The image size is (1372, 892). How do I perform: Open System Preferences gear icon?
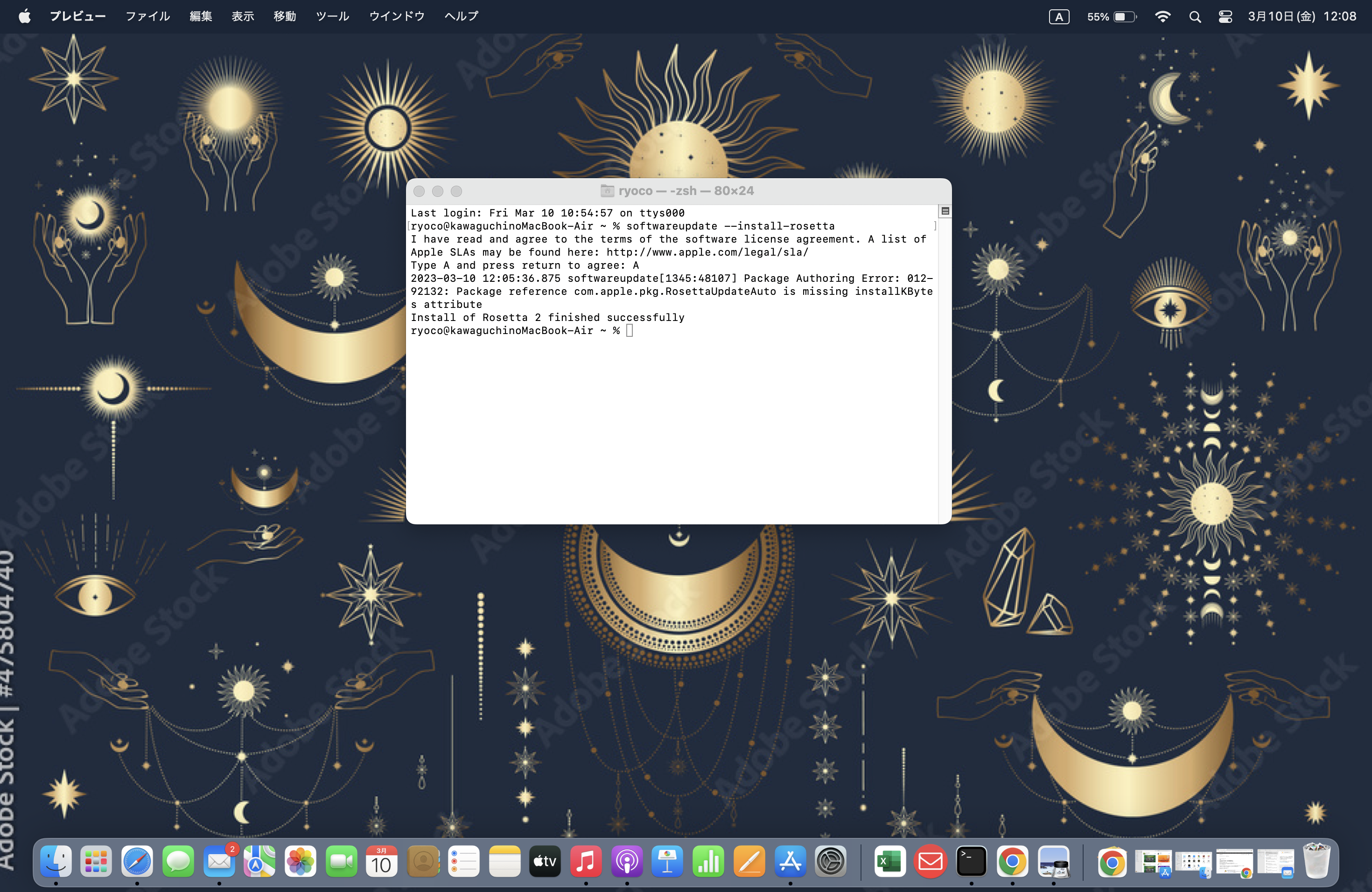pos(830,862)
